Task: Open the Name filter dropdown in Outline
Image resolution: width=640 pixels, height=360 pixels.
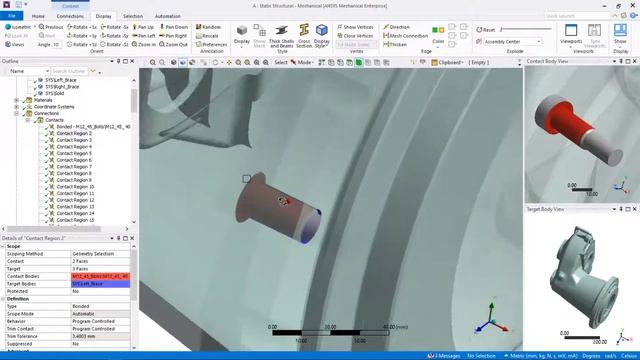Action: point(47,71)
